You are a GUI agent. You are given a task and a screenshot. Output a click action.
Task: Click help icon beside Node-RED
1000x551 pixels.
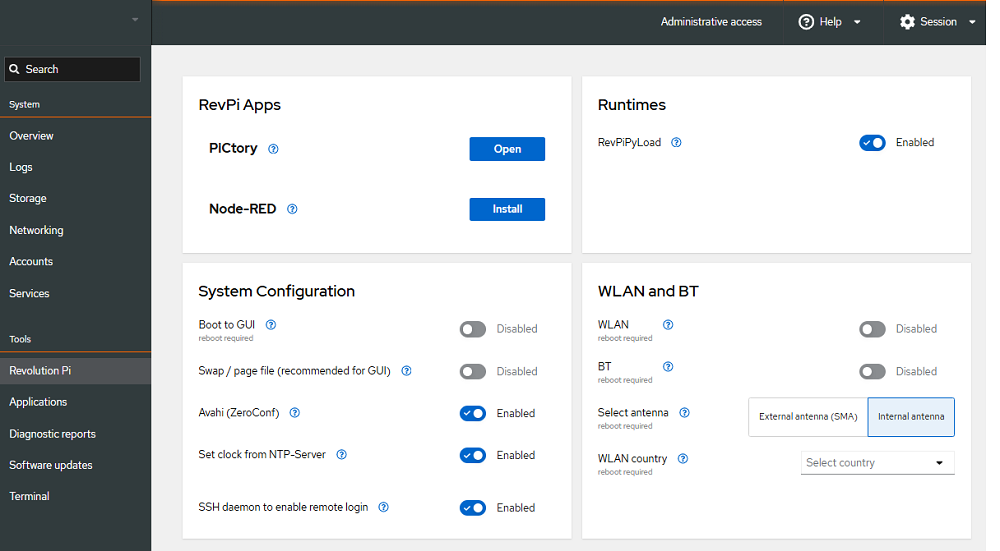click(x=292, y=209)
